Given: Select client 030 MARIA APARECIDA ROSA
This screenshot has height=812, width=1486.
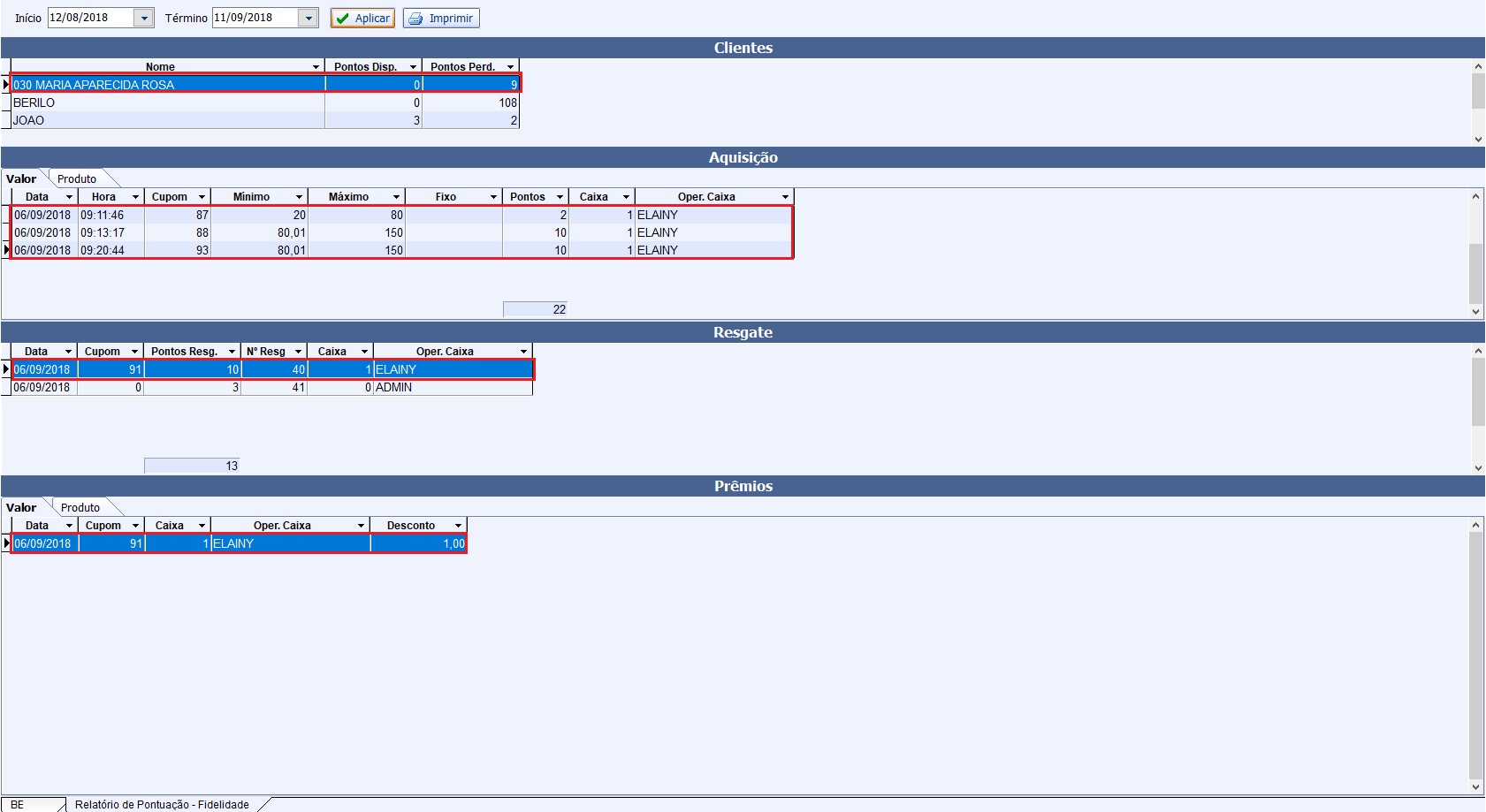Looking at the screenshot, I should 265,85.
